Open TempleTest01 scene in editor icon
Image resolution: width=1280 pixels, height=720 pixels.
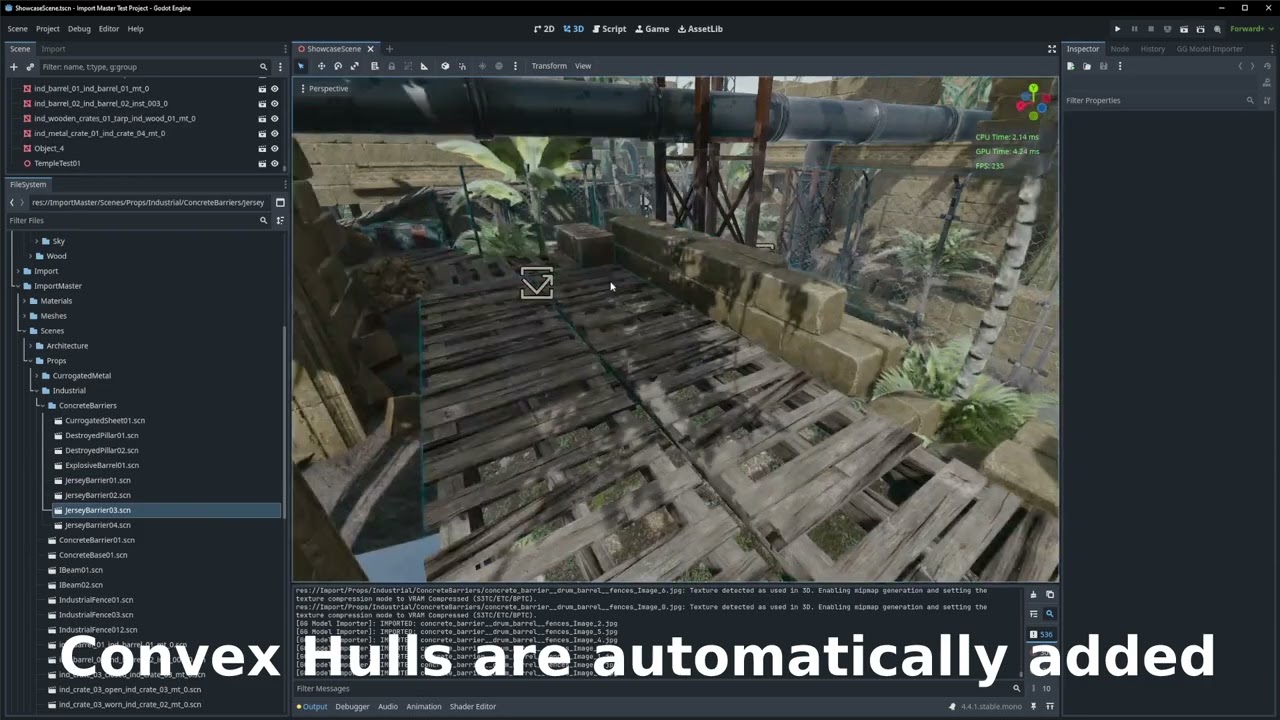coord(262,163)
